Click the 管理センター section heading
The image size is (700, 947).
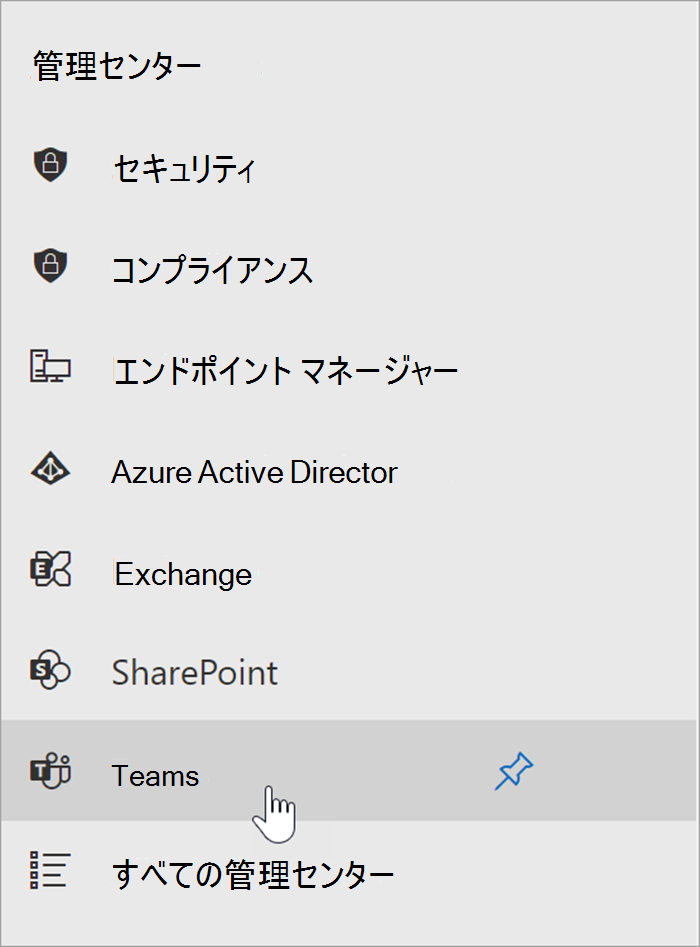117,66
